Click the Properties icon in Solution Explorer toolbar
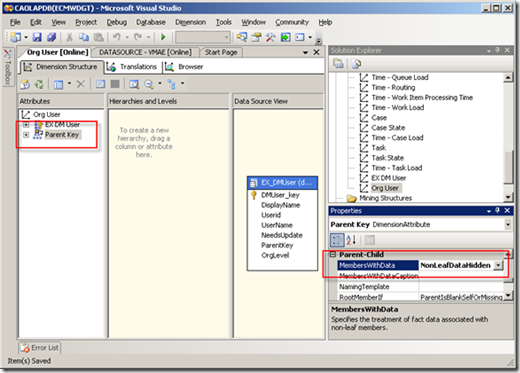Image resolution: width=520 pixels, height=373 pixels. (338, 63)
